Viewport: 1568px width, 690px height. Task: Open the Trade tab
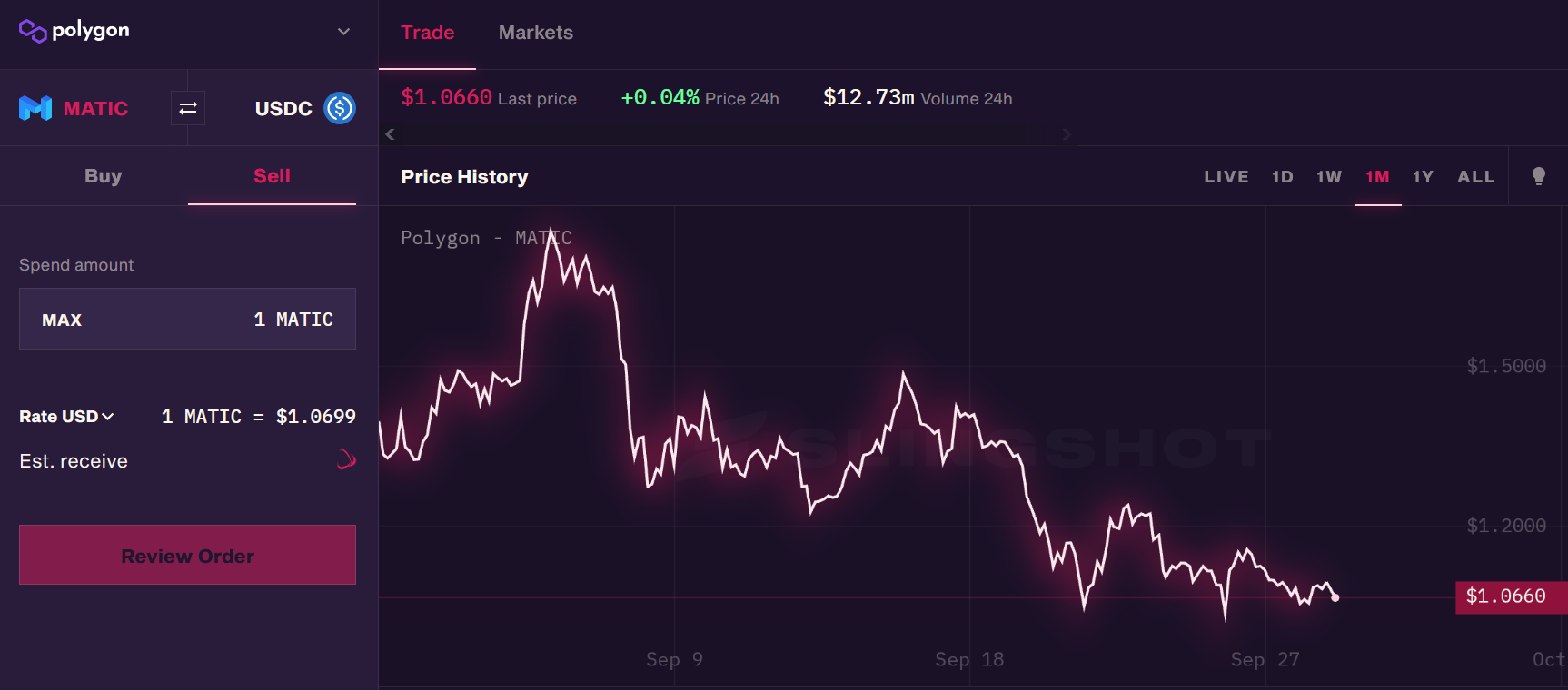[x=427, y=33]
